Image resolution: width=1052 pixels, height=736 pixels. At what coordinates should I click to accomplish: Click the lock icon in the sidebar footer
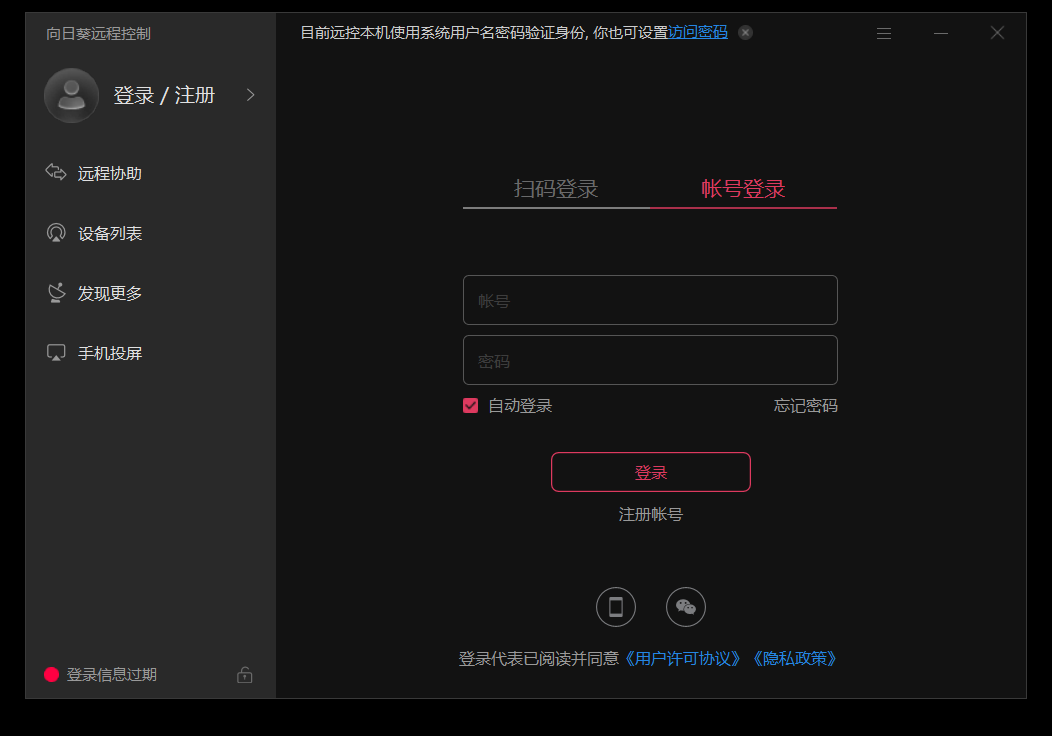pyautogui.click(x=244, y=674)
